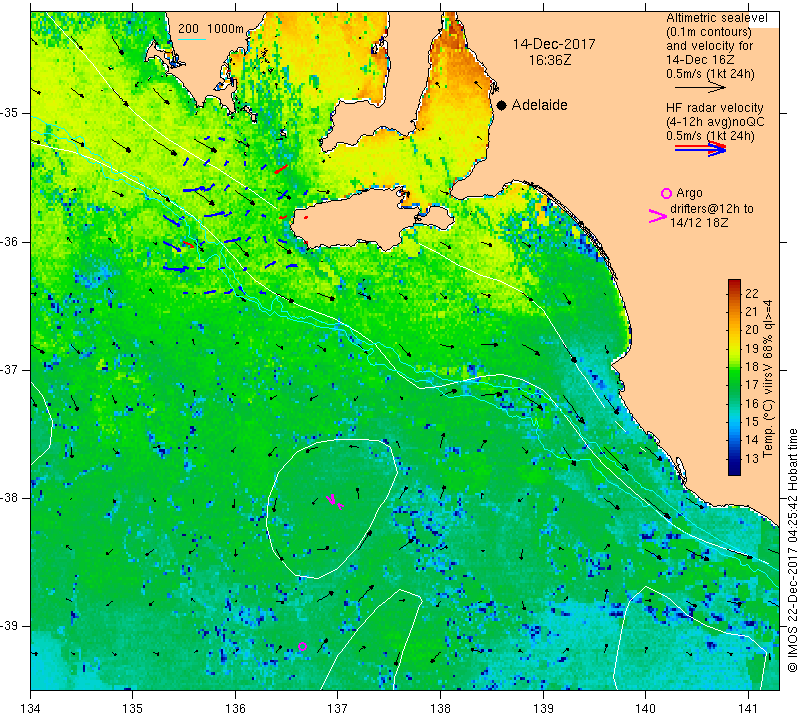
Task: Click the 200 1000m depth contour label
Action: pos(211,29)
